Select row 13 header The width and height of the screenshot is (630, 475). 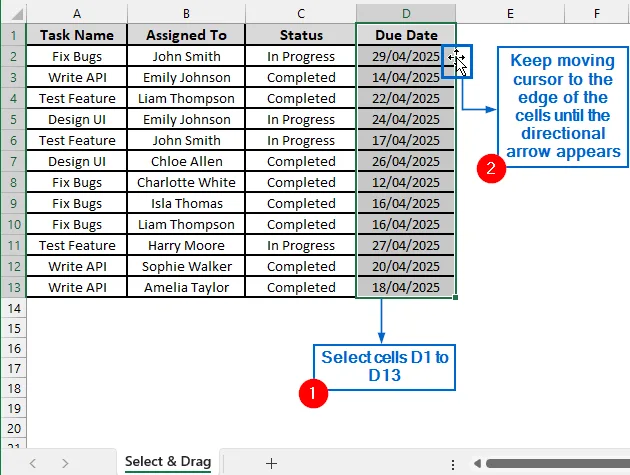14,287
